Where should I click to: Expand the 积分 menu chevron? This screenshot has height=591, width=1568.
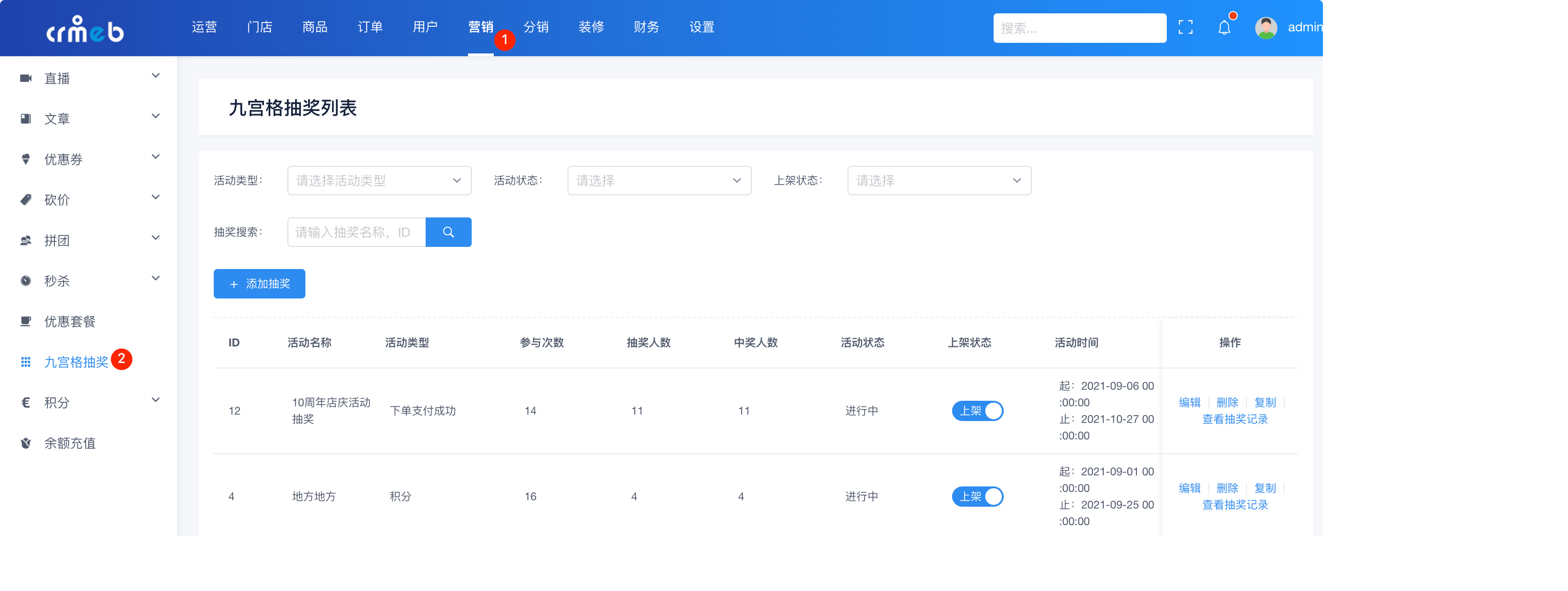click(156, 400)
